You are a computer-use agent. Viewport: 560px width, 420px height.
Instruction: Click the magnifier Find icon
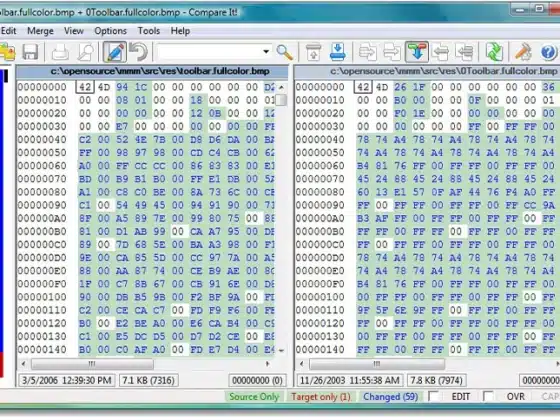(285, 52)
